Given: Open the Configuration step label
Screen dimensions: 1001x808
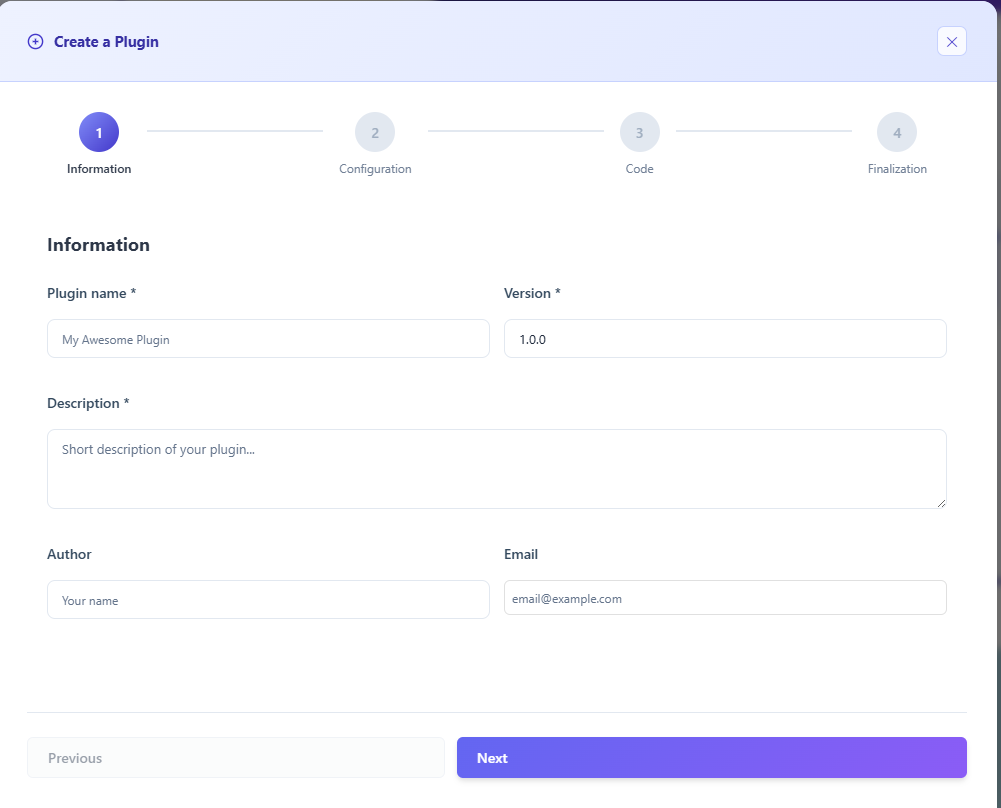Looking at the screenshot, I should click(x=374, y=168).
